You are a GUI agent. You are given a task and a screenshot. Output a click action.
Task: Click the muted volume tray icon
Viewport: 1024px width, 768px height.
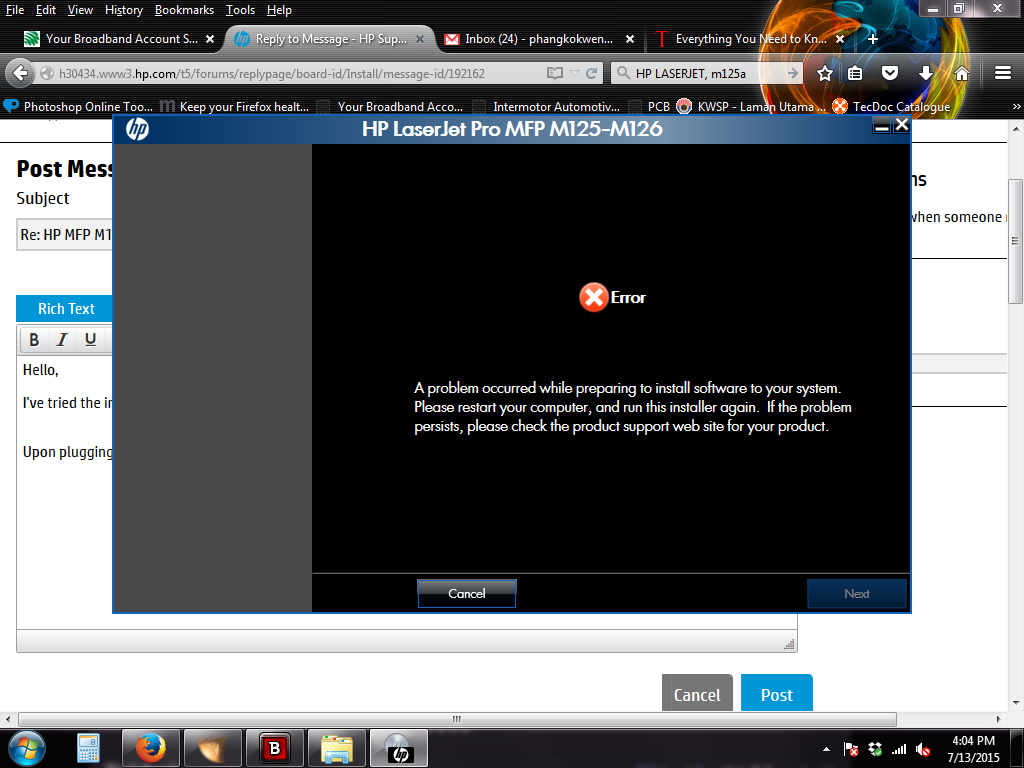tap(923, 749)
